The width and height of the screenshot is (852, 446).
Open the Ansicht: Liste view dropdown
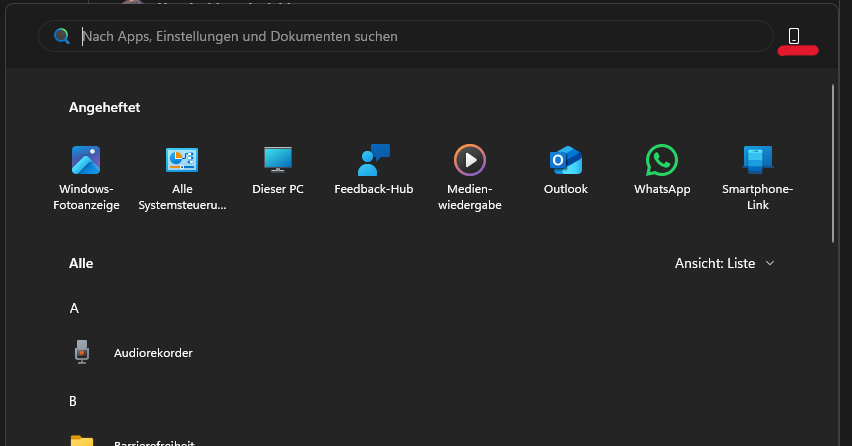click(724, 263)
